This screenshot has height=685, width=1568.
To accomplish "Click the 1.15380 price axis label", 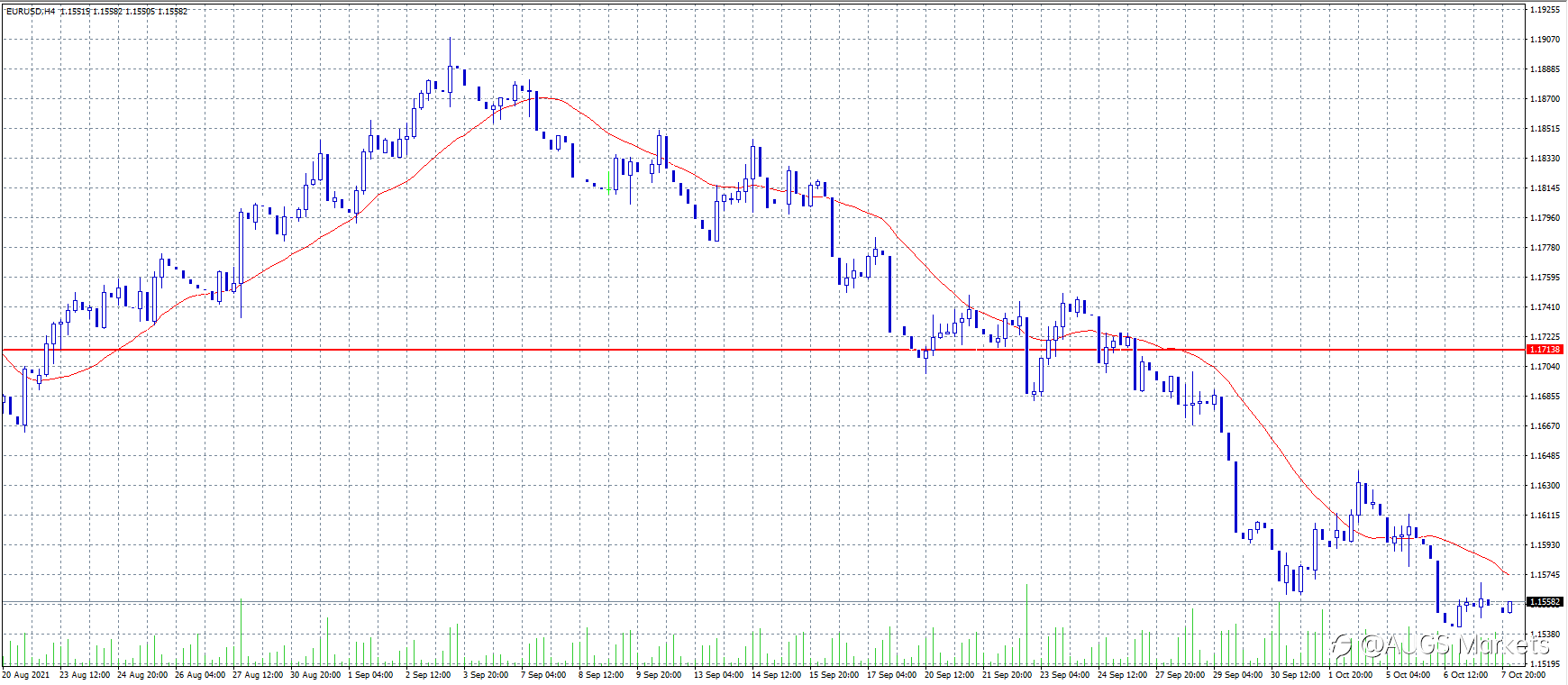I will click(x=1545, y=635).
